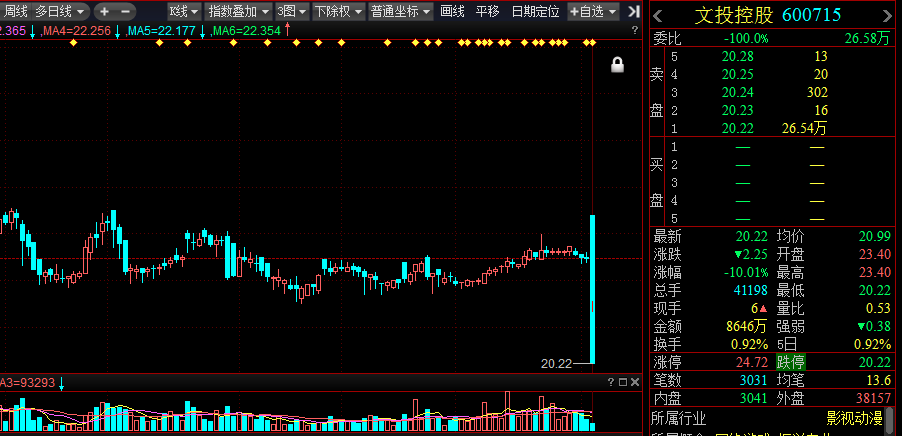Expand 指数叠加 overlay dropdown
Image resolution: width=902 pixels, height=436 pixels.
238,11
